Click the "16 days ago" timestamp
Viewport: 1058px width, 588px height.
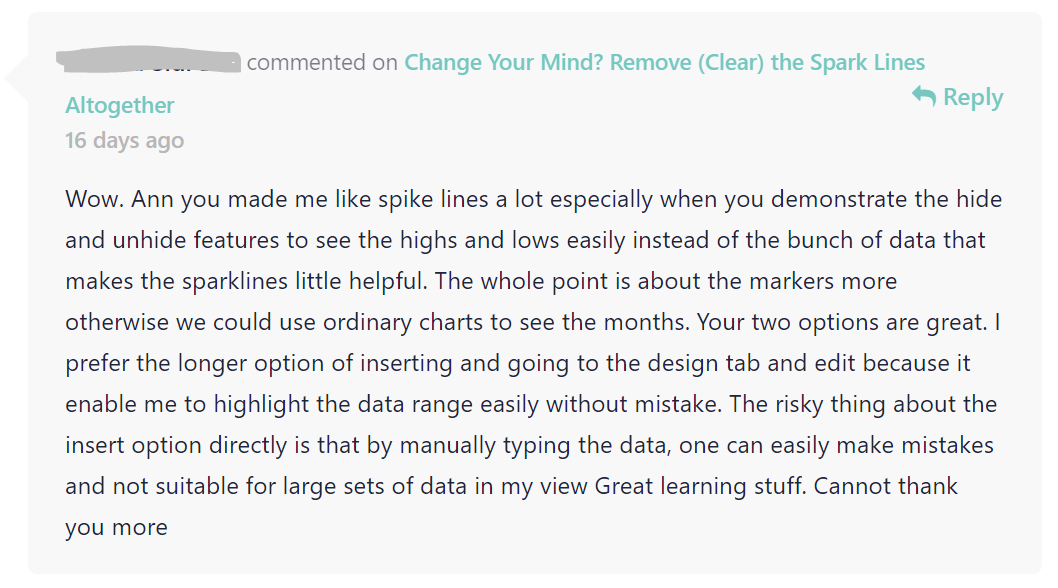[x=124, y=140]
